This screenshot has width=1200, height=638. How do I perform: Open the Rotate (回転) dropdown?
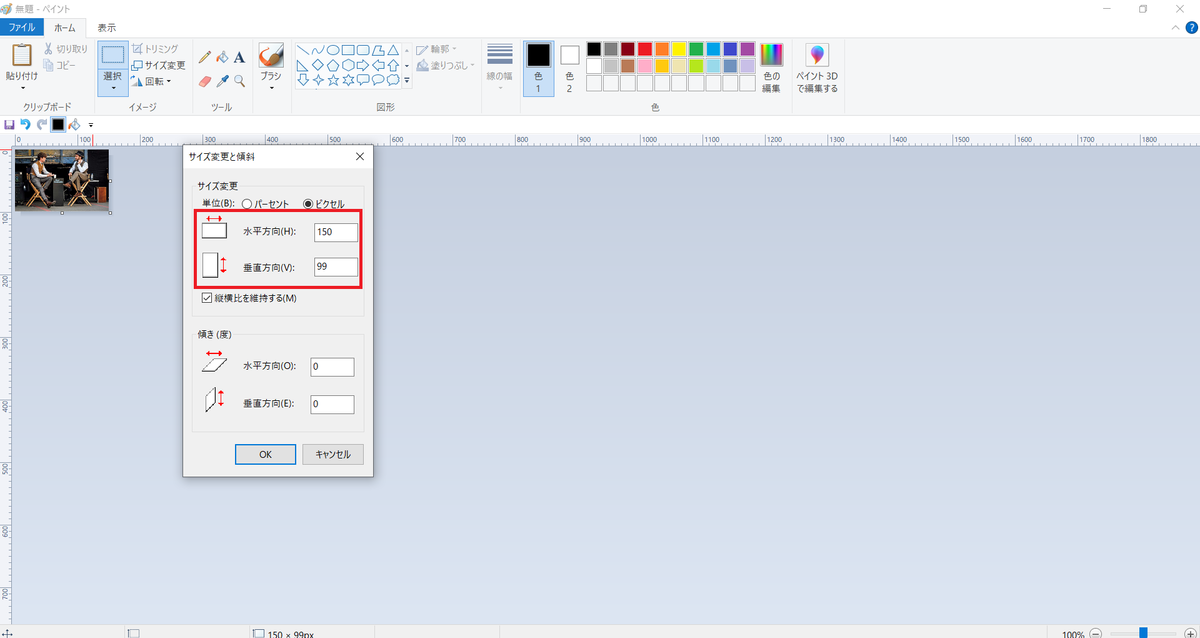[x=151, y=81]
